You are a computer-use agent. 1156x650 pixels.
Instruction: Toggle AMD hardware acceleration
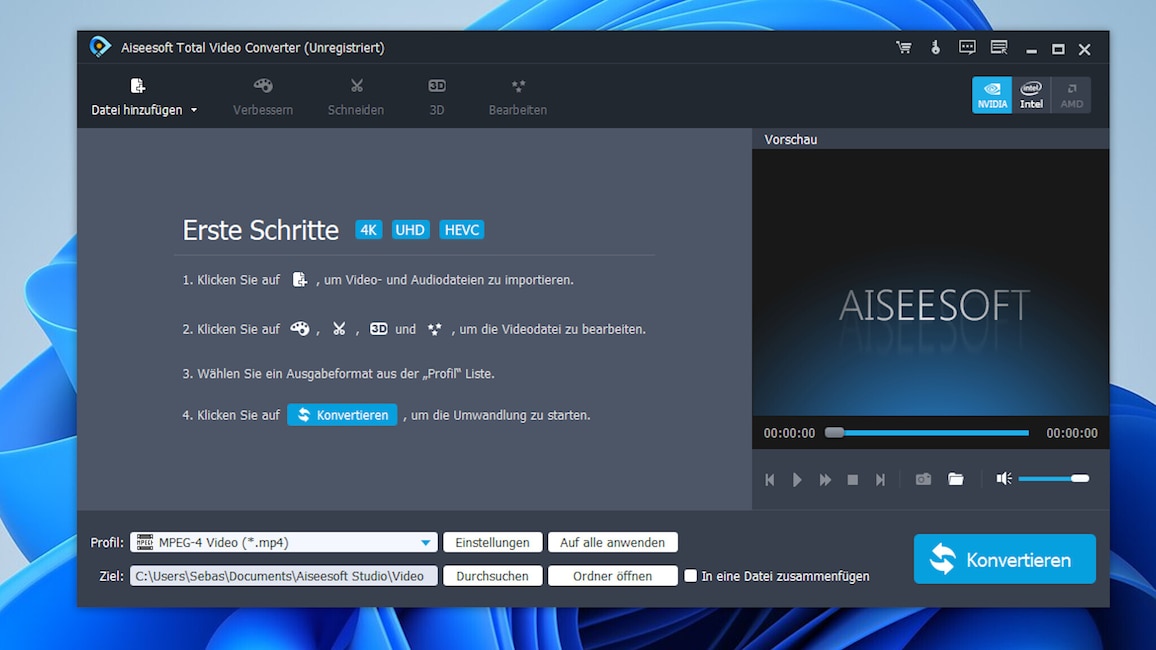click(1071, 95)
